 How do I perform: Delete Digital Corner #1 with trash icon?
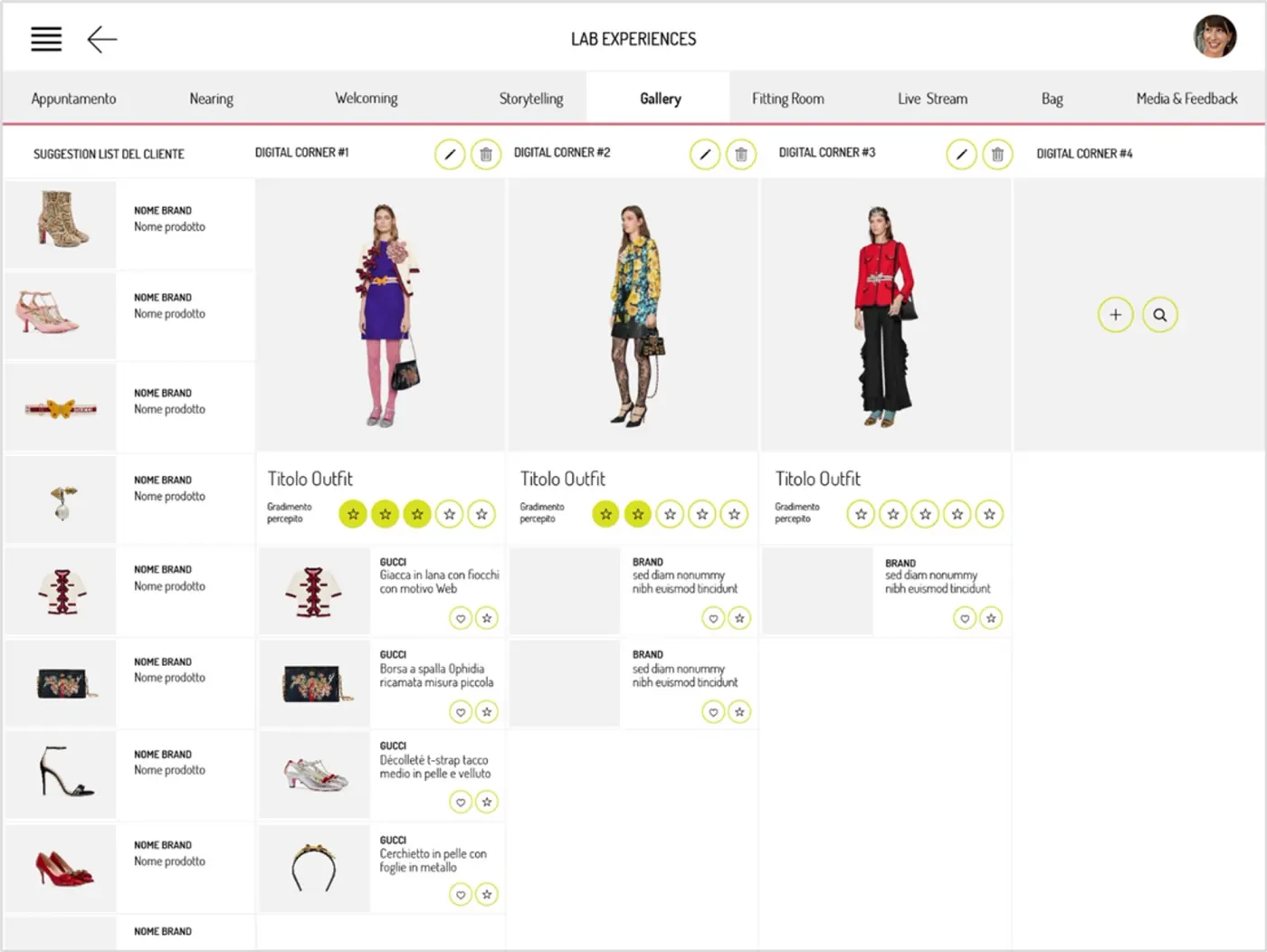point(486,155)
